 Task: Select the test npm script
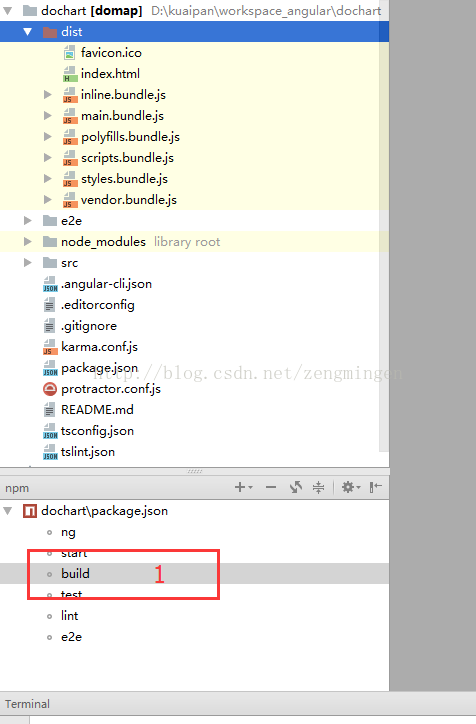72,594
